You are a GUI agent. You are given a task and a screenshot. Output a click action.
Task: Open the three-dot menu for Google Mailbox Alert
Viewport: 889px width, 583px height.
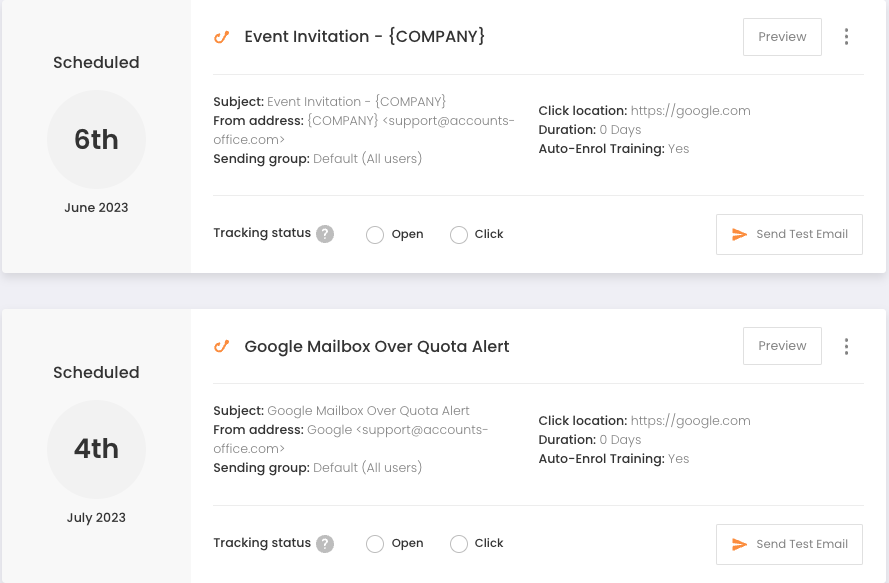(846, 346)
